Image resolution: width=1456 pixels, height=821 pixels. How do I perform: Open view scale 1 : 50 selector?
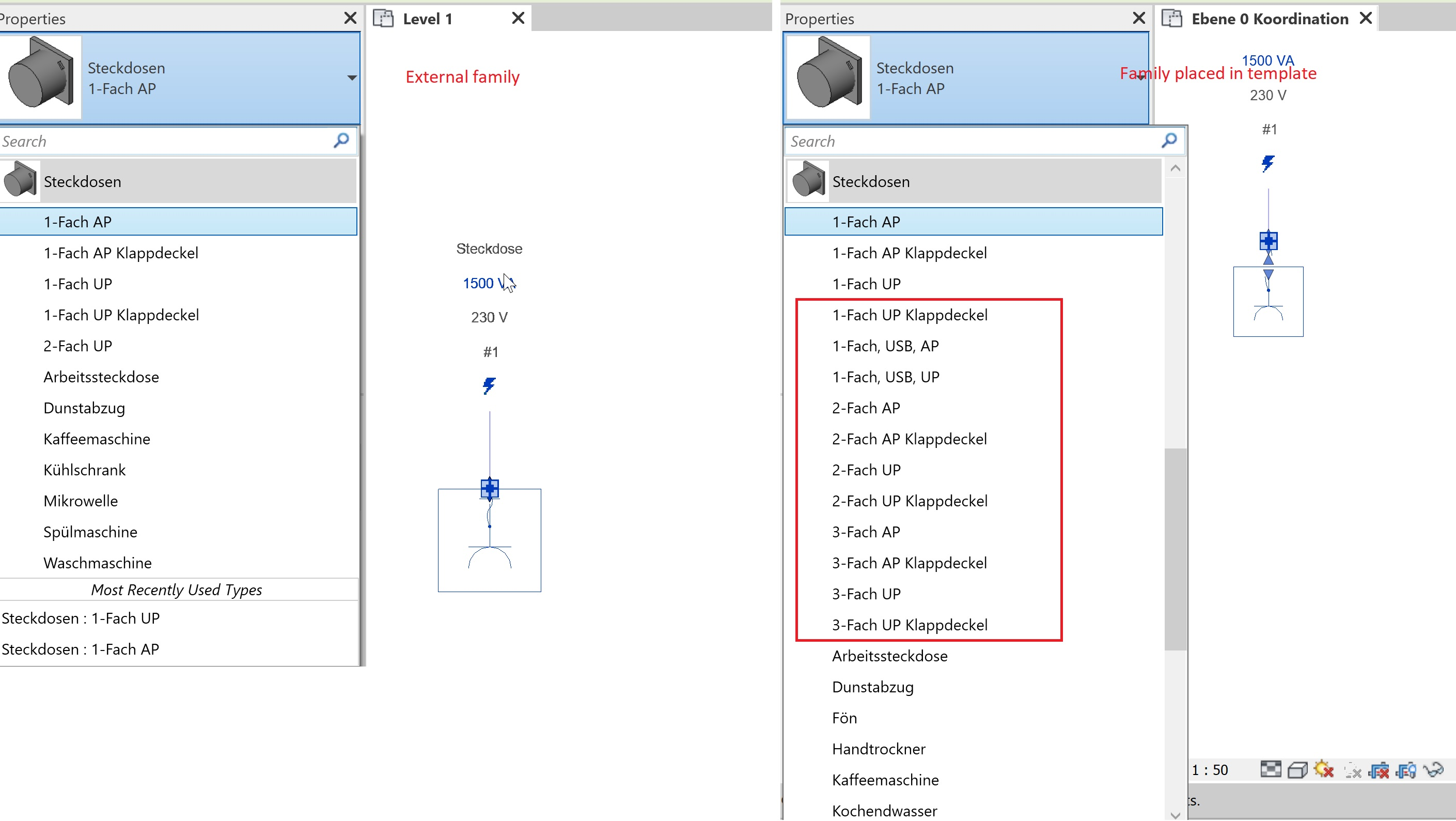click(x=1210, y=769)
